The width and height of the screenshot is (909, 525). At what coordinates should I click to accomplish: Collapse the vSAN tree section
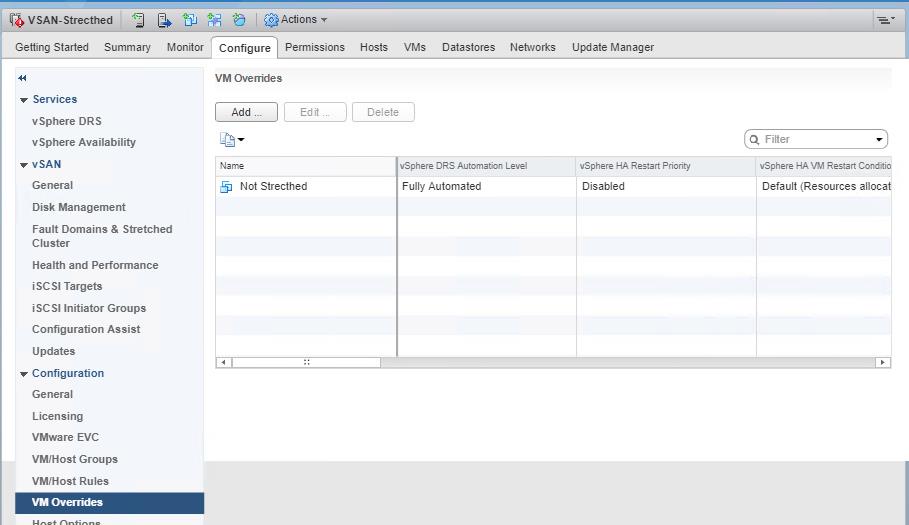(24, 165)
